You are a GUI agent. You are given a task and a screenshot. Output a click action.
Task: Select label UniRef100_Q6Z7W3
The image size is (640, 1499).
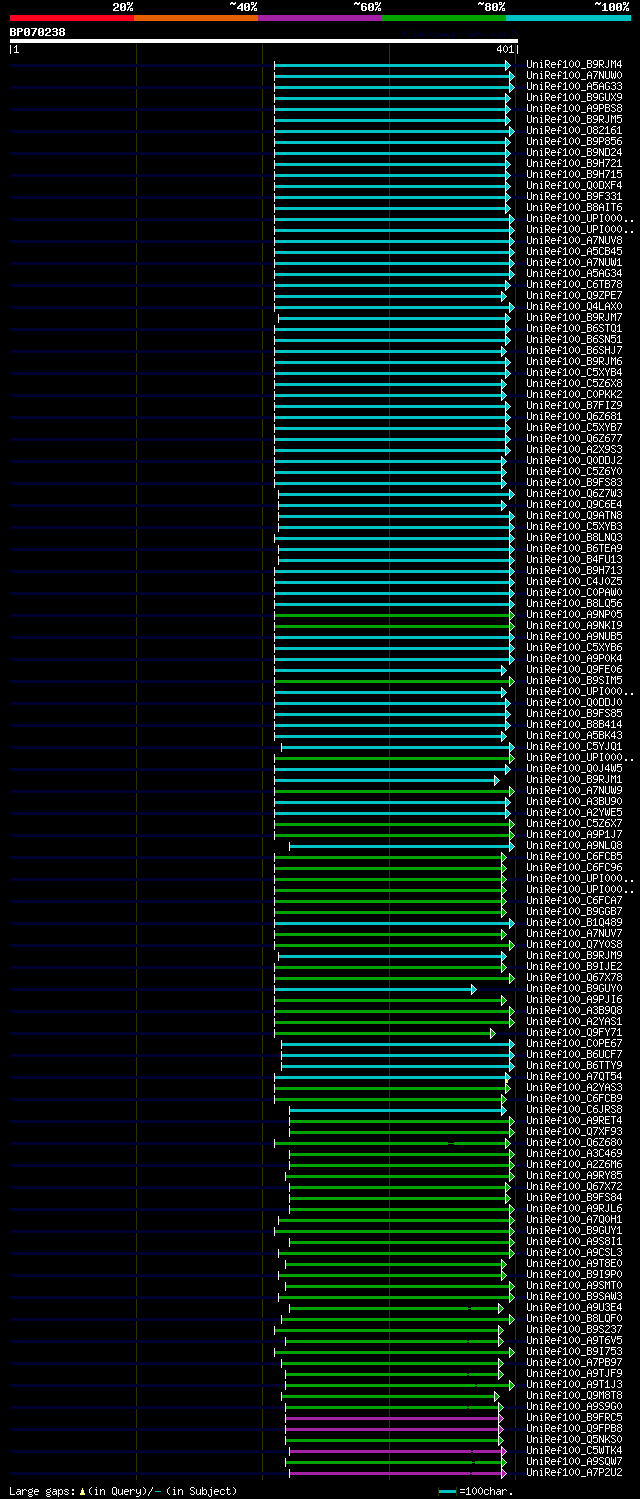tap(575, 494)
